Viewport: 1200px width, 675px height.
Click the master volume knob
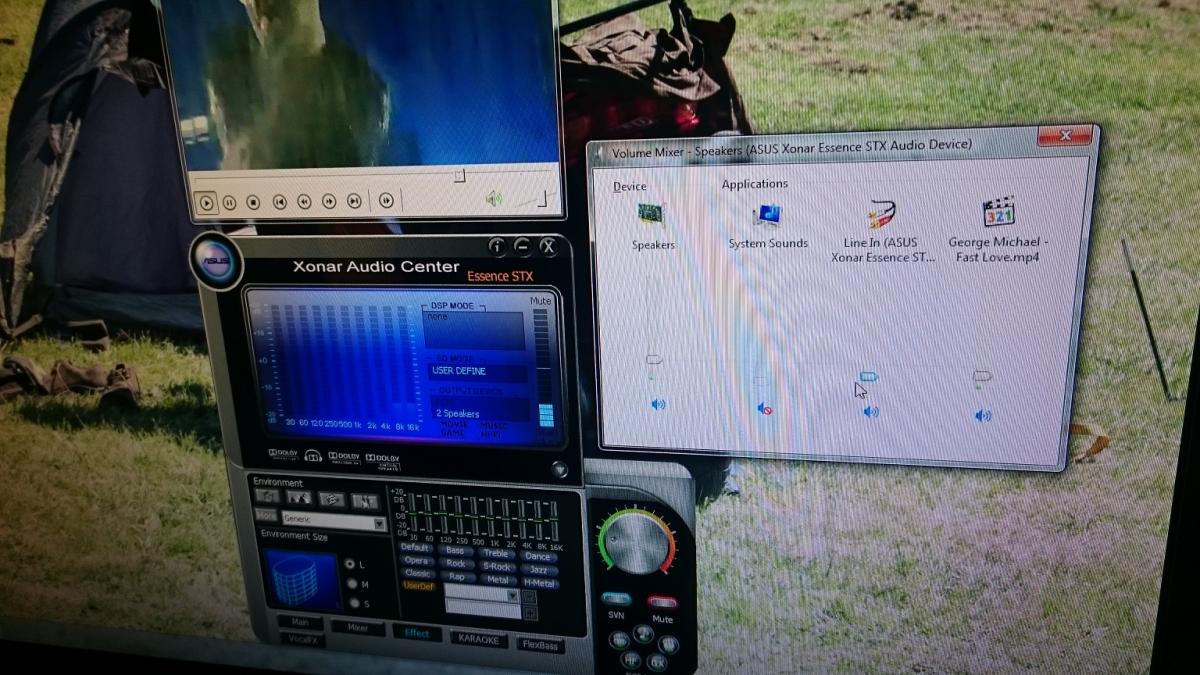[637, 545]
